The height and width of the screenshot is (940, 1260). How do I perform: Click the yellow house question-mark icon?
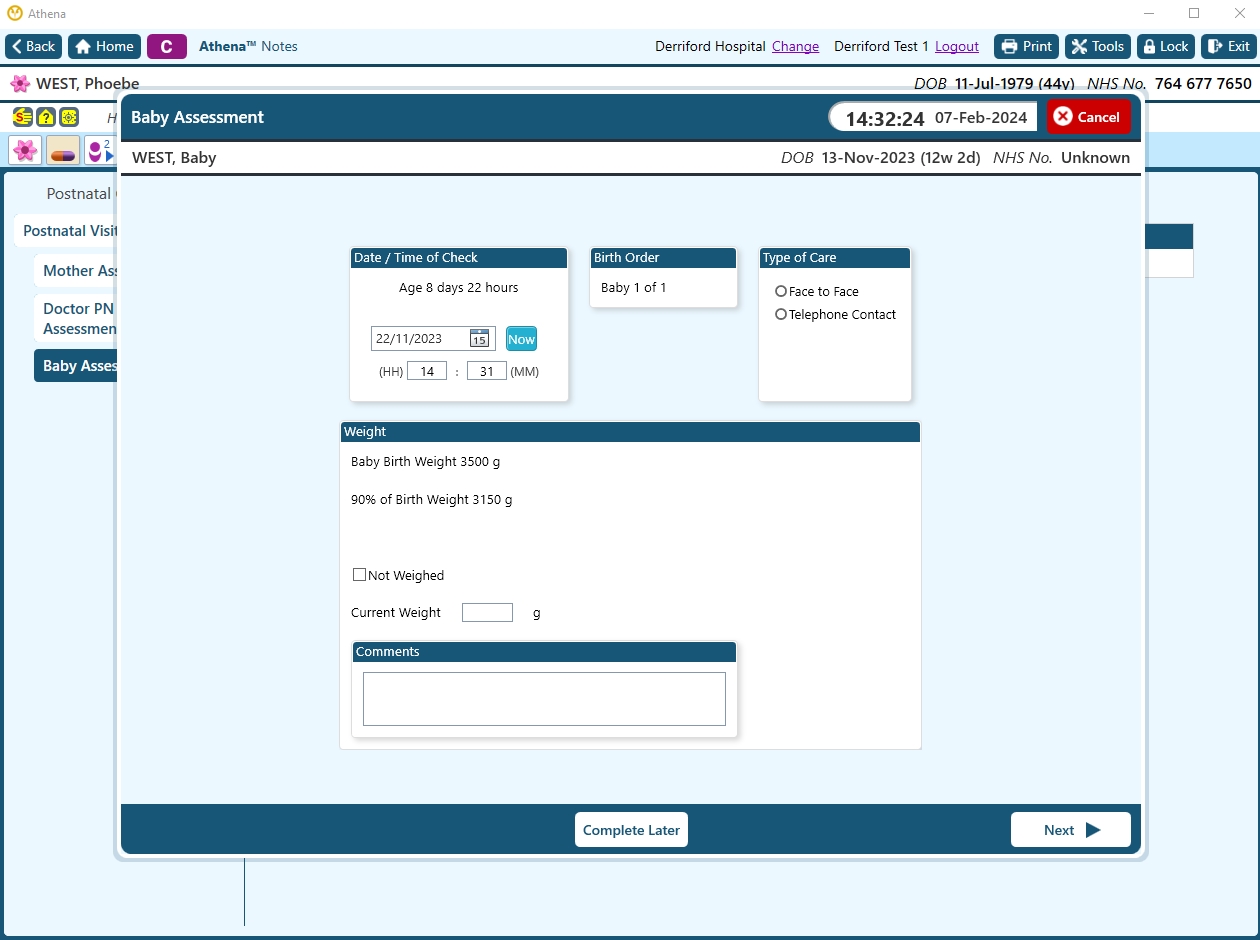pos(46,117)
